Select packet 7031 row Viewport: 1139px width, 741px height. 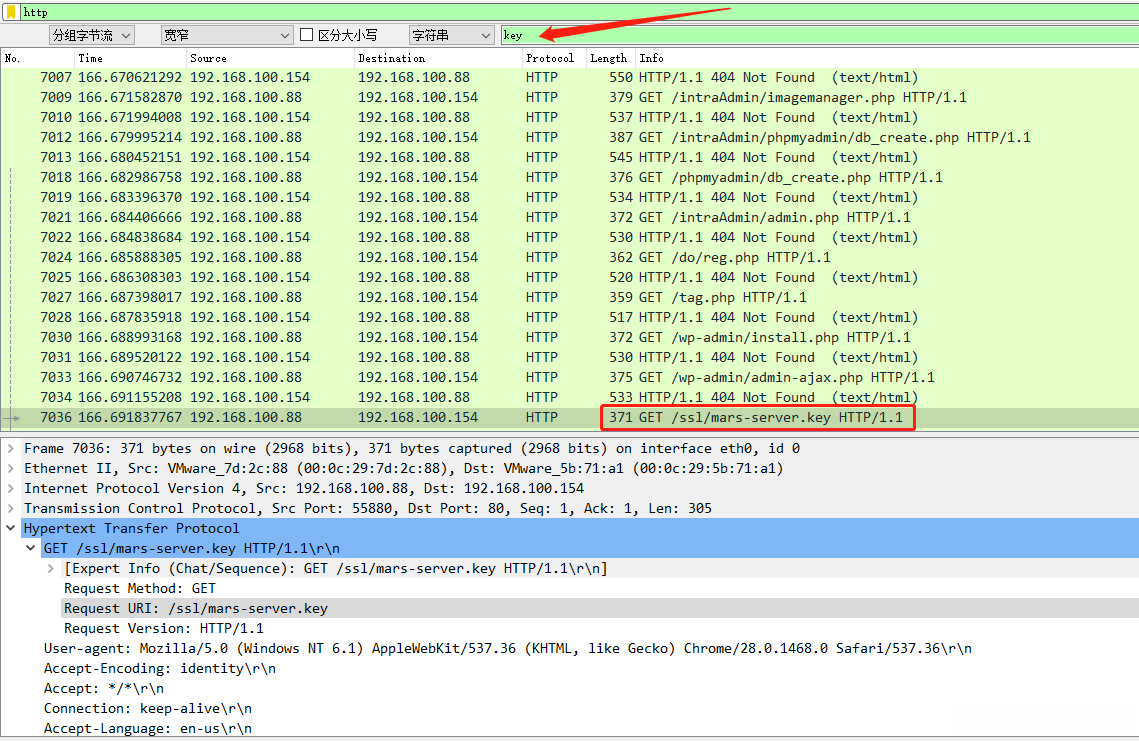tap(570, 357)
